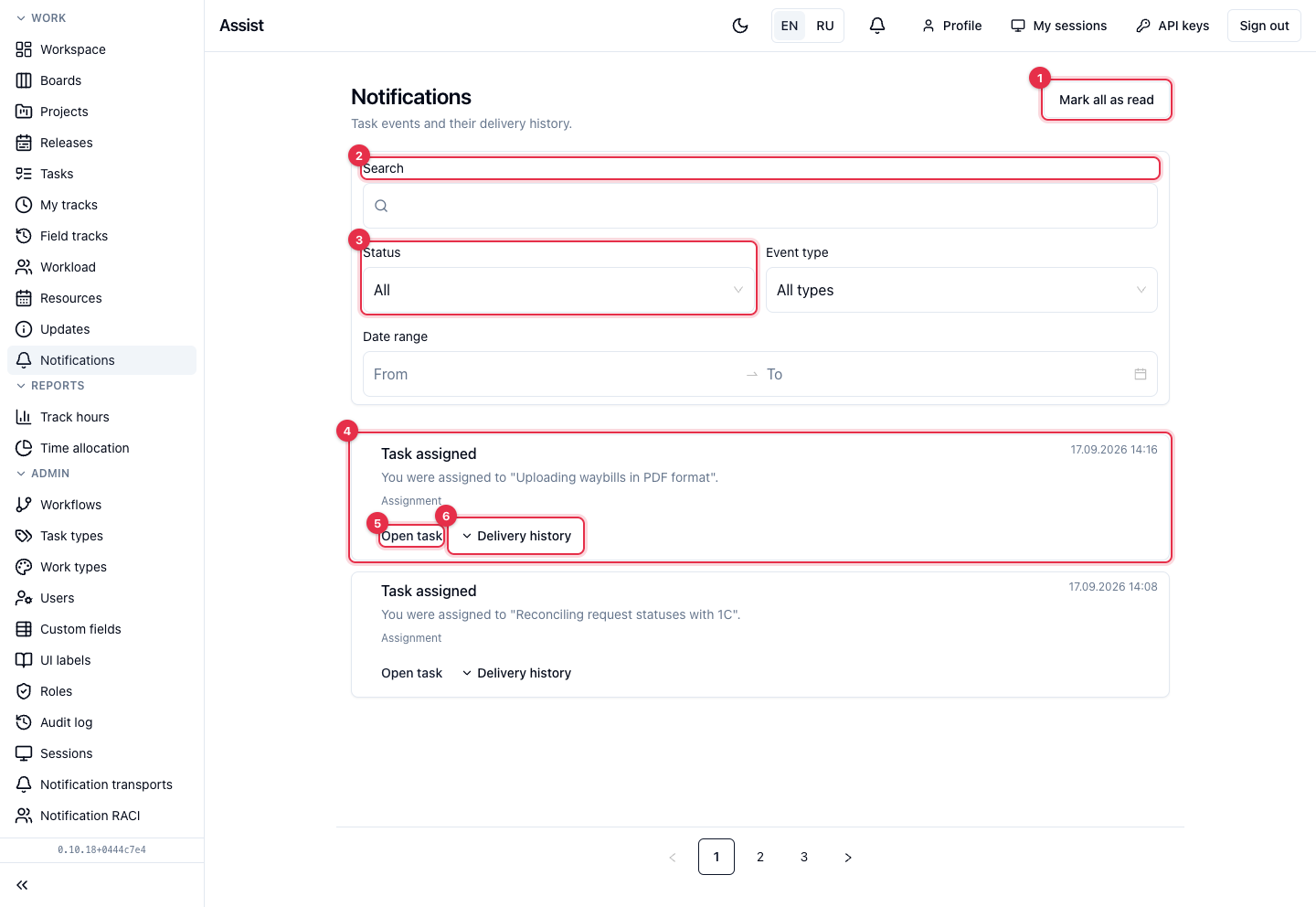Collapse the WORK sidebar section
Viewport: 1316px width, 907px height.
41,18
